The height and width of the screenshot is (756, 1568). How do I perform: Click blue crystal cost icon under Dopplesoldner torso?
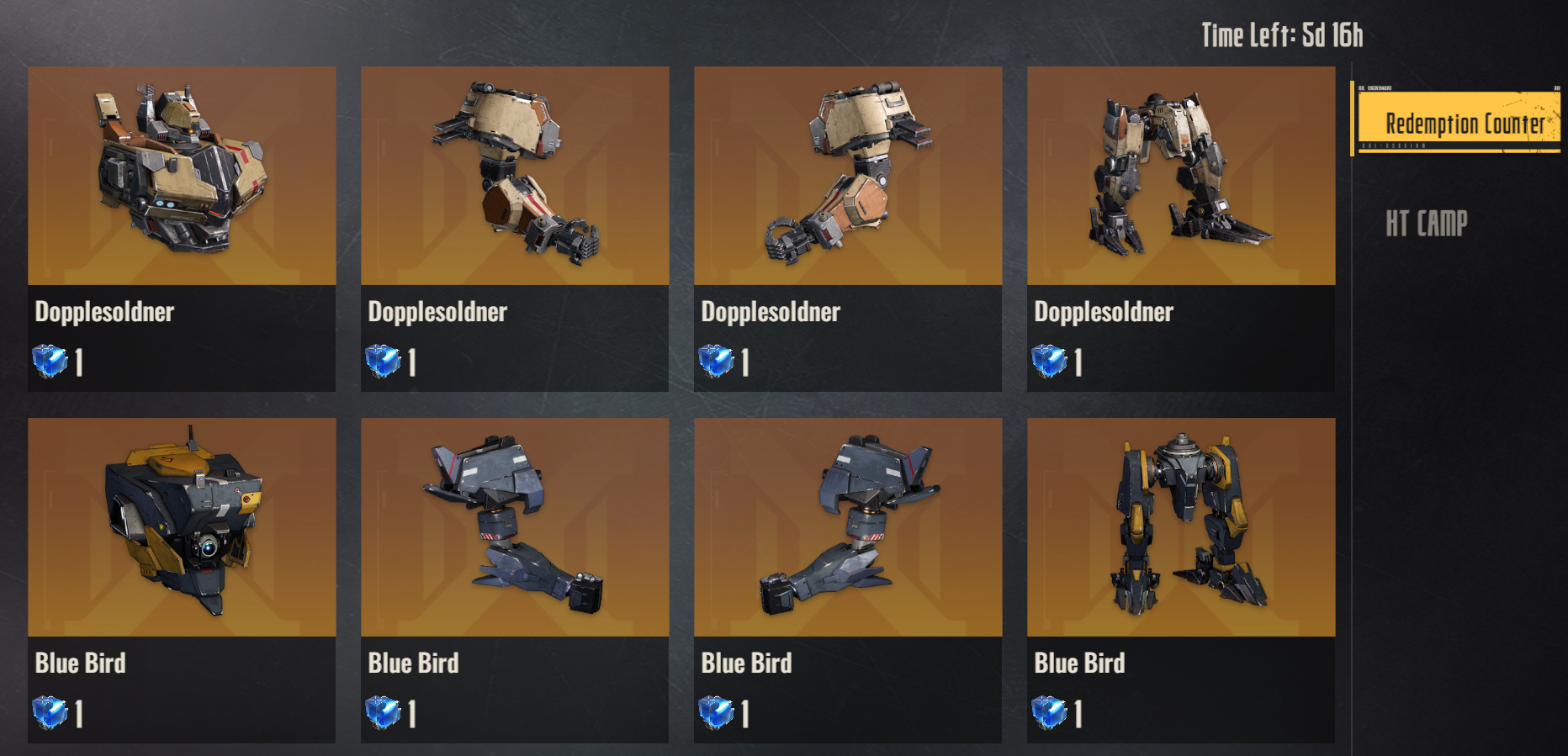50,362
